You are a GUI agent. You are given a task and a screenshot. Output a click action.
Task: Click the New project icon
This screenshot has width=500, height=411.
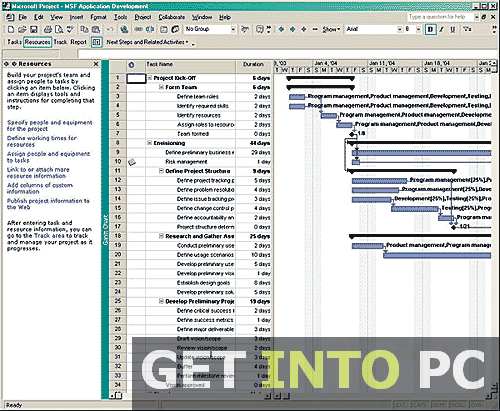coord(11,29)
